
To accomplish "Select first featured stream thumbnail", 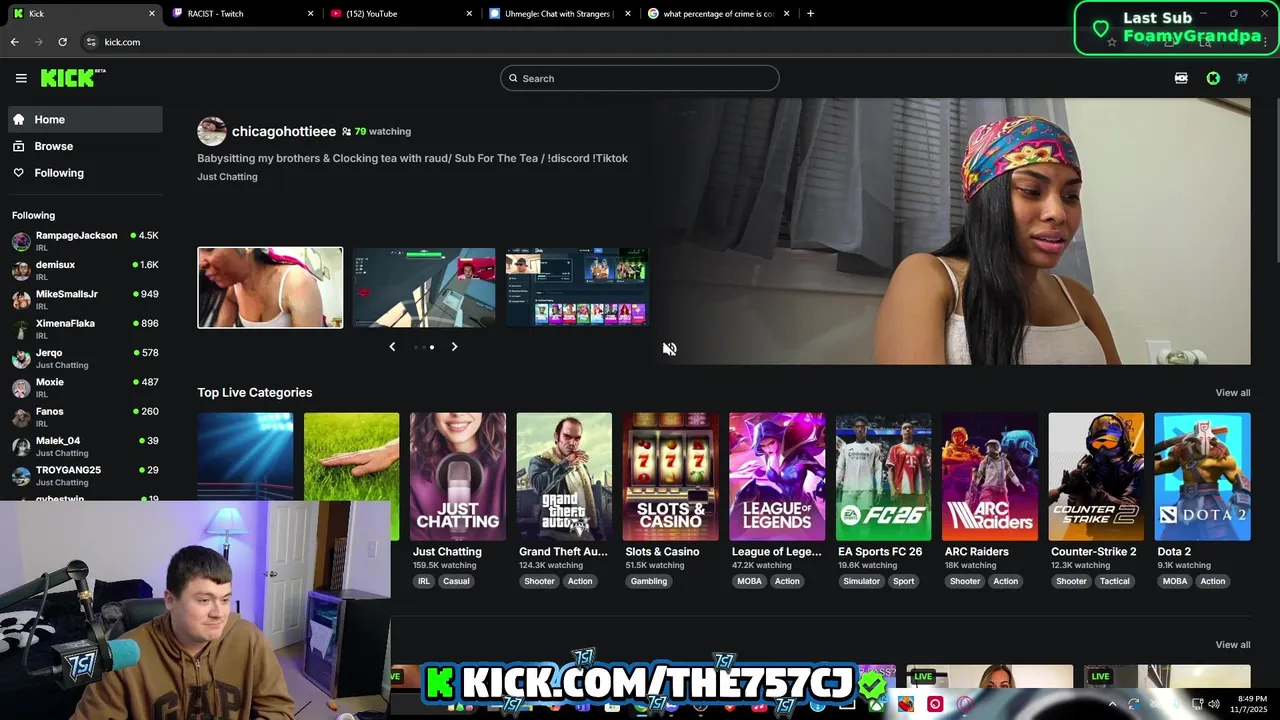I will 270,288.
